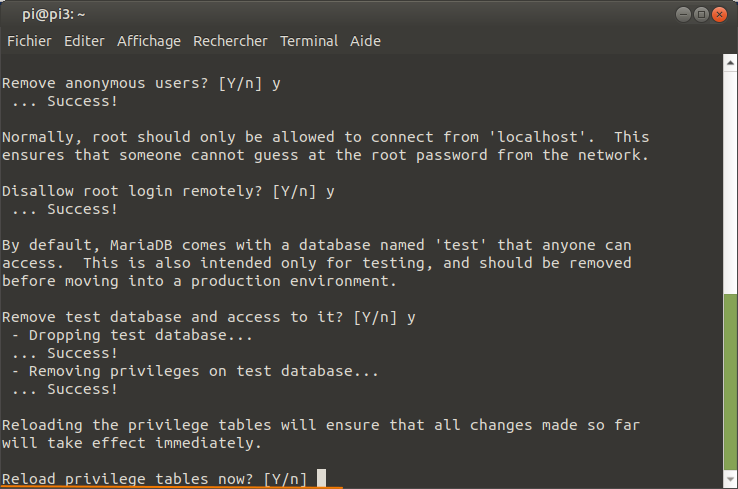This screenshot has width=738, height=489.
Task: Open the Aide menu
Action: tap(365, 41)
